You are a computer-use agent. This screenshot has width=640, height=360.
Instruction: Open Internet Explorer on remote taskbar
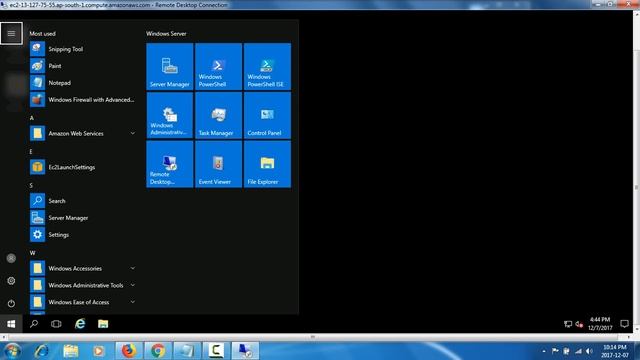coord(80,324)
